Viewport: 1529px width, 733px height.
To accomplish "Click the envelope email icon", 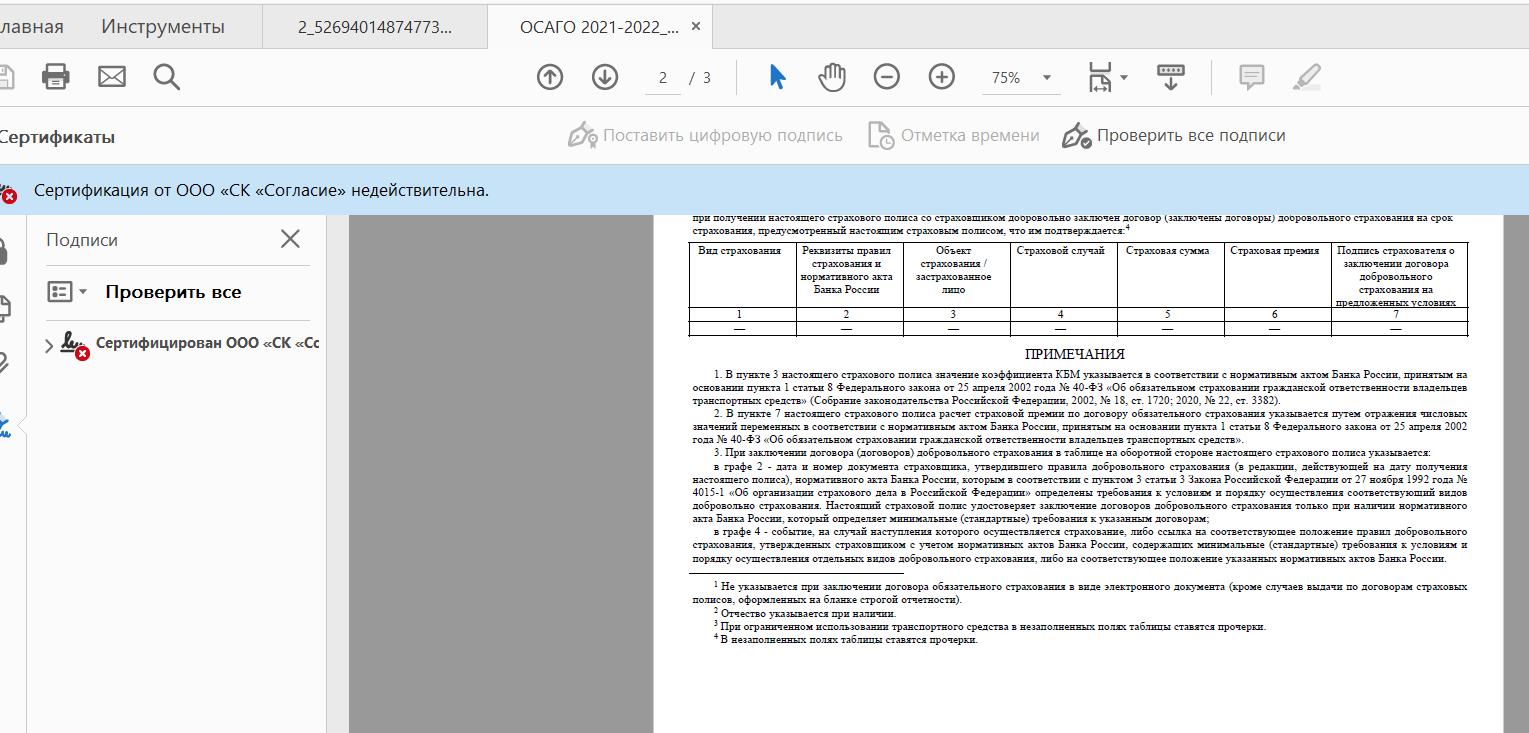I will 111,77.
